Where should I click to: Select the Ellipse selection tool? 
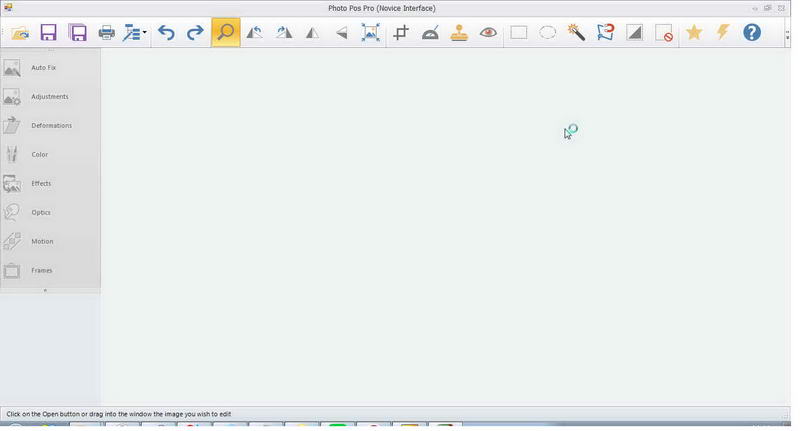(547, 33)
